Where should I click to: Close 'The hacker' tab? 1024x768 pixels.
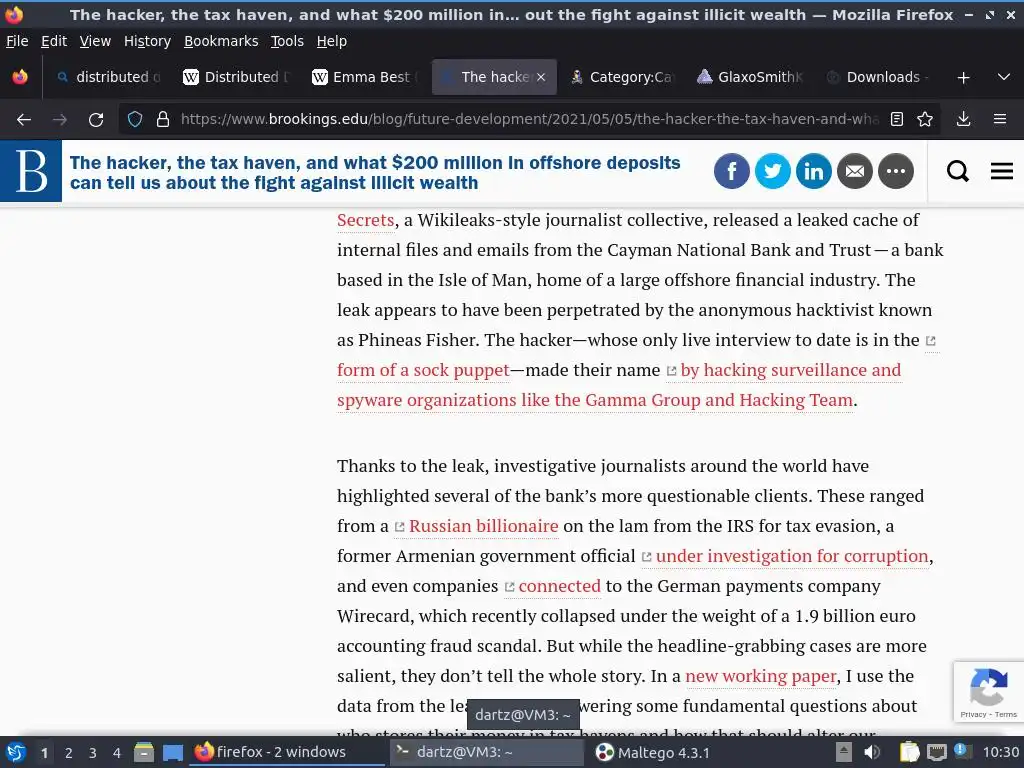tap(541, 77)
